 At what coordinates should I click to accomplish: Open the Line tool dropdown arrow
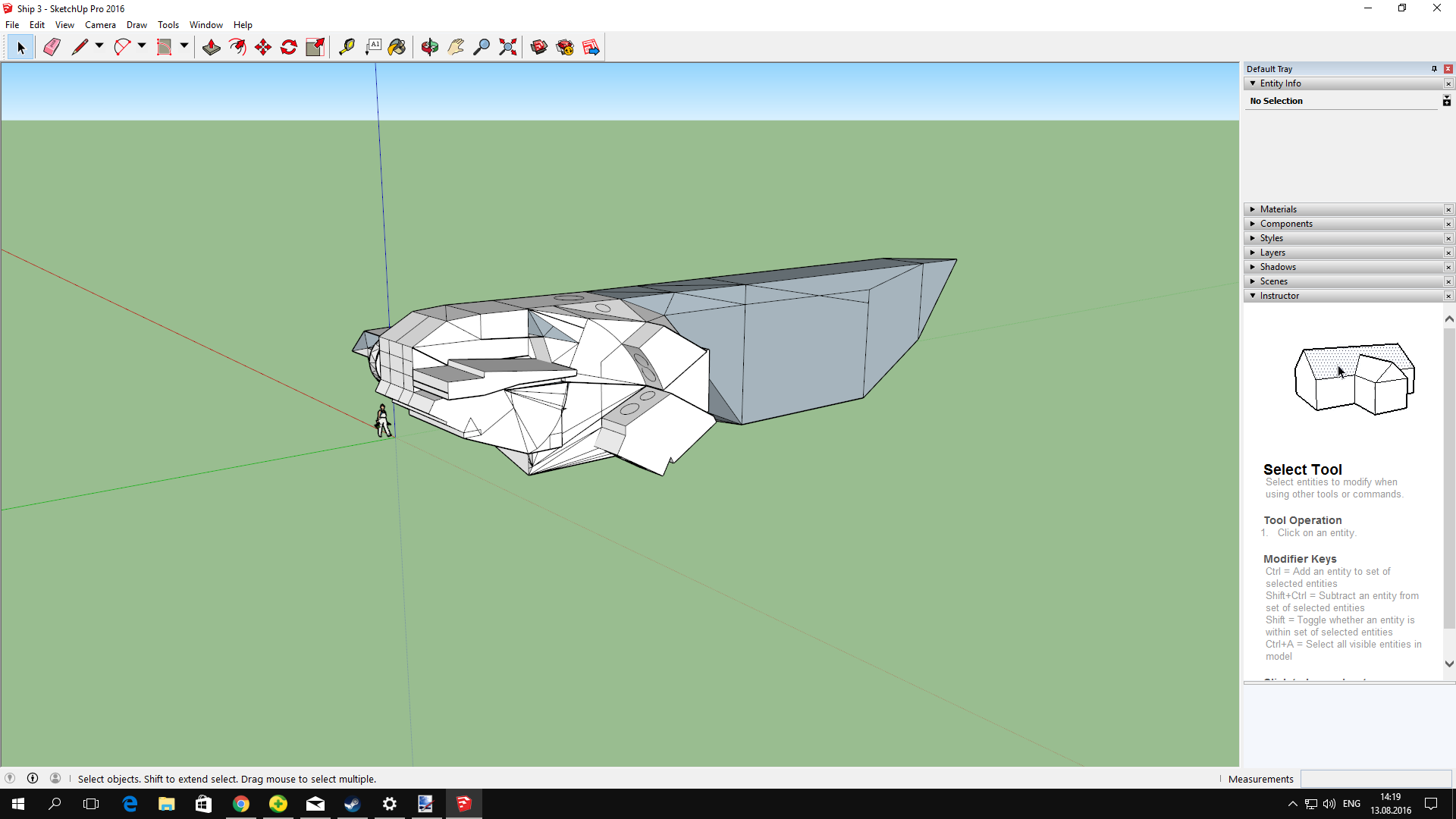(99, 46)
